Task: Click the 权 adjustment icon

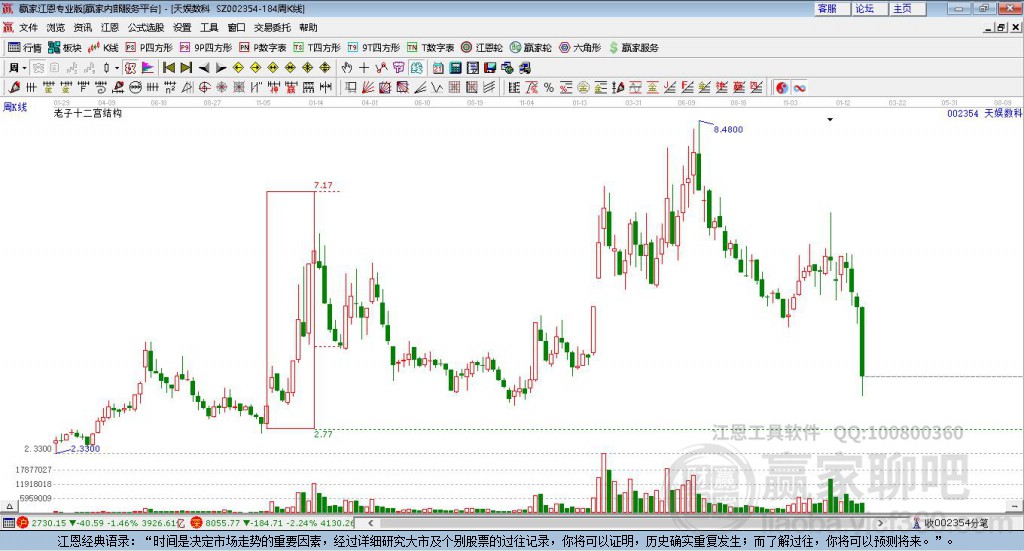Action: coord(131,68)
